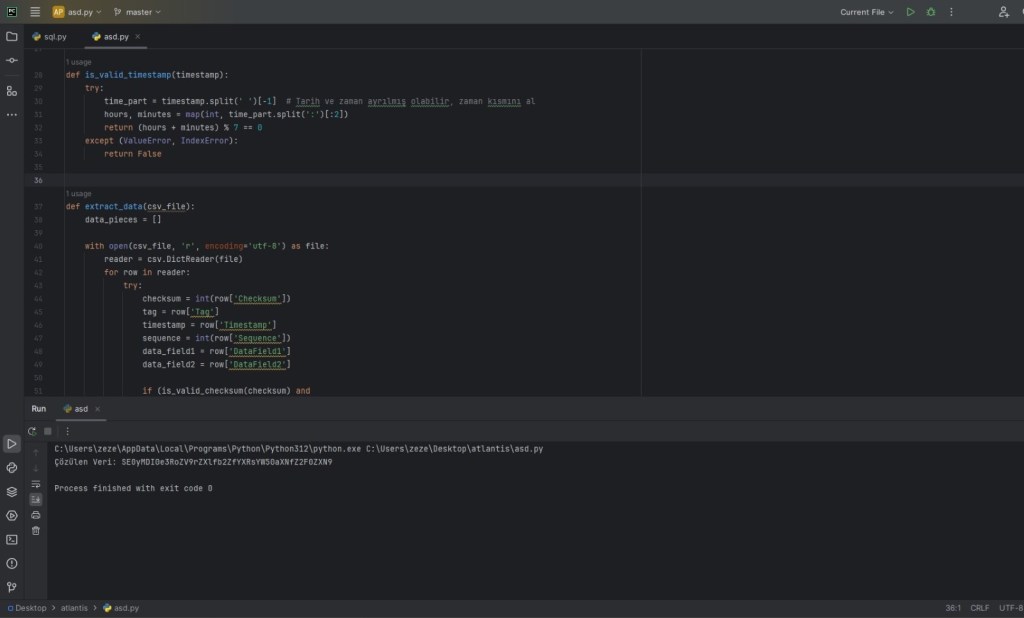This screenshot has width=1024, height=618.
Task: Open the Problems tool window
Action: point(12,564)
